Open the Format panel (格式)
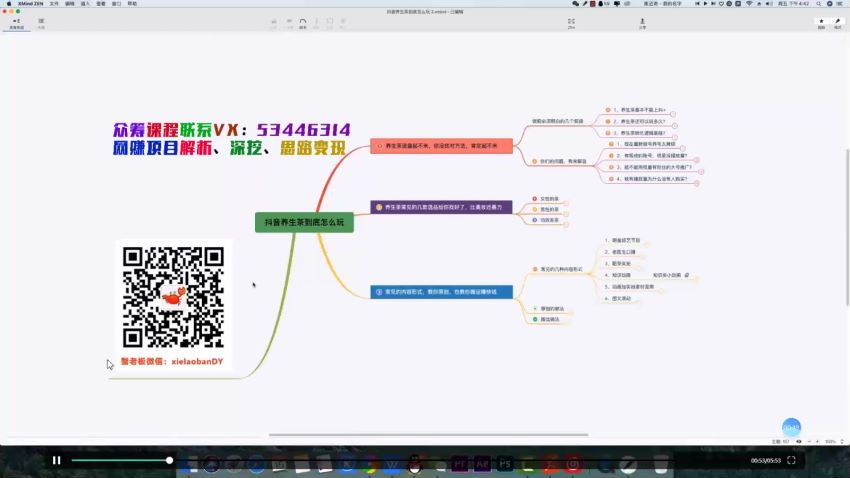Image resolution: width=850 pixels, height=478 pixels. (838, 23)
